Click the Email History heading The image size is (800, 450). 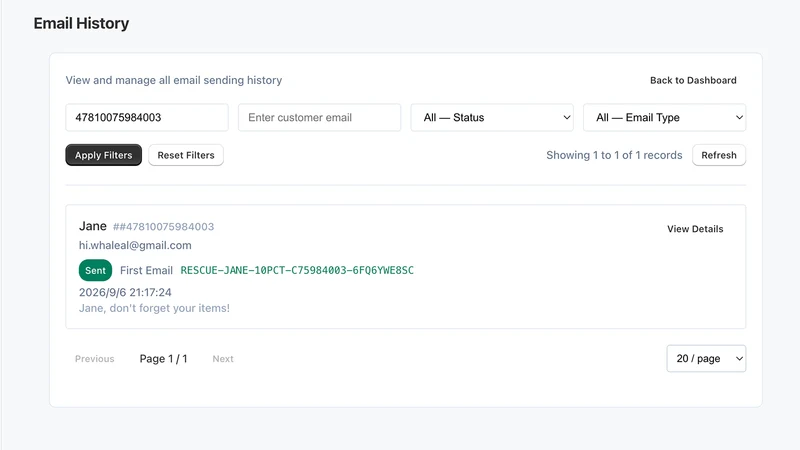(x=81, y=23)
